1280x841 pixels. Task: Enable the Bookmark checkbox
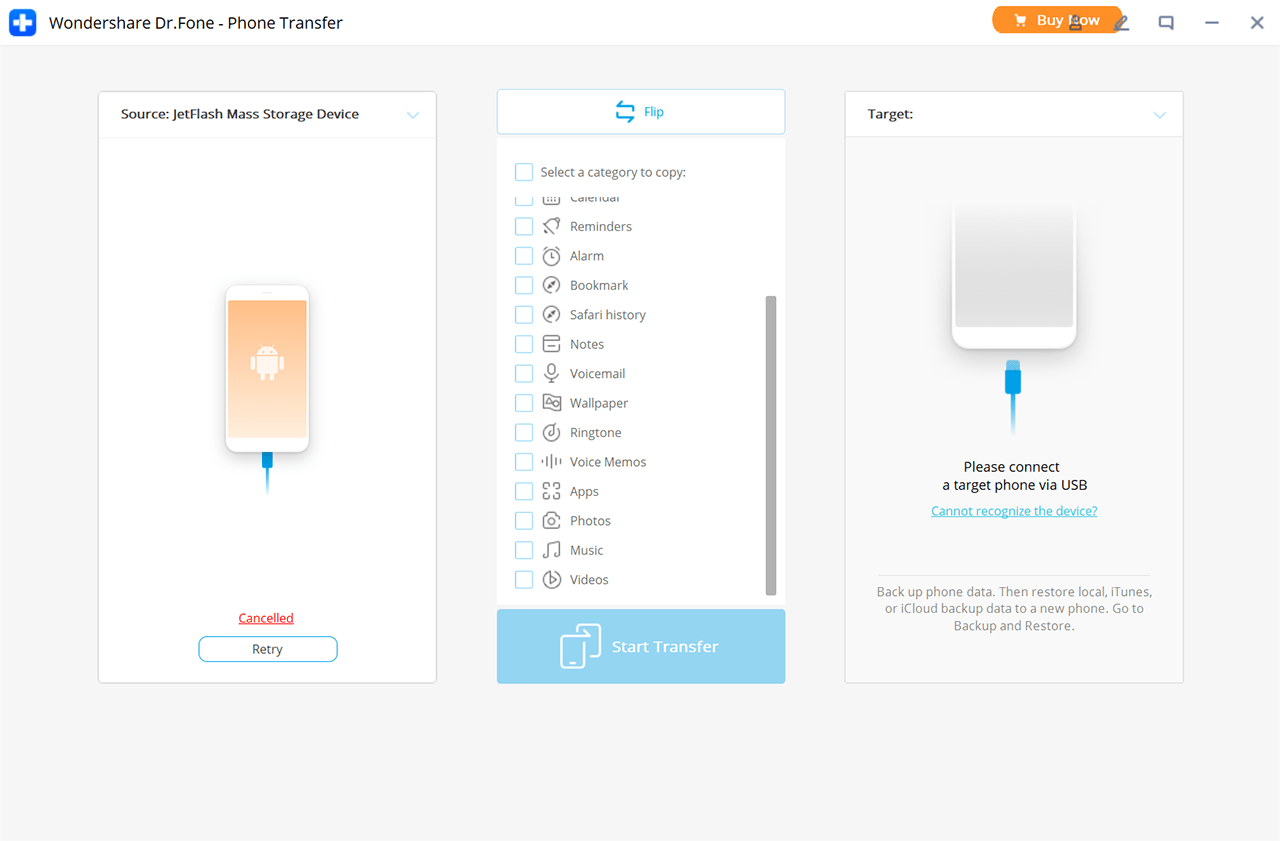click(x=524, y=285)
